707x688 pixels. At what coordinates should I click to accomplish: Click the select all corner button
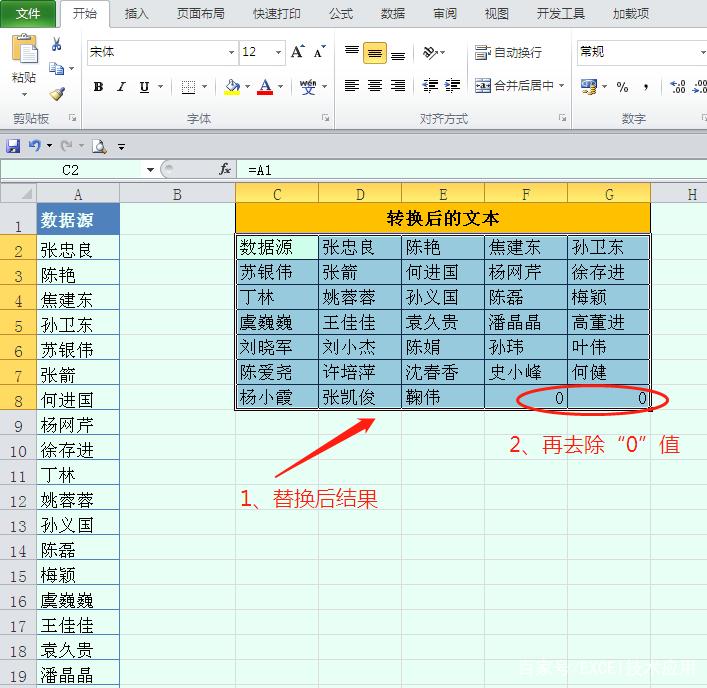pos(18,194)
